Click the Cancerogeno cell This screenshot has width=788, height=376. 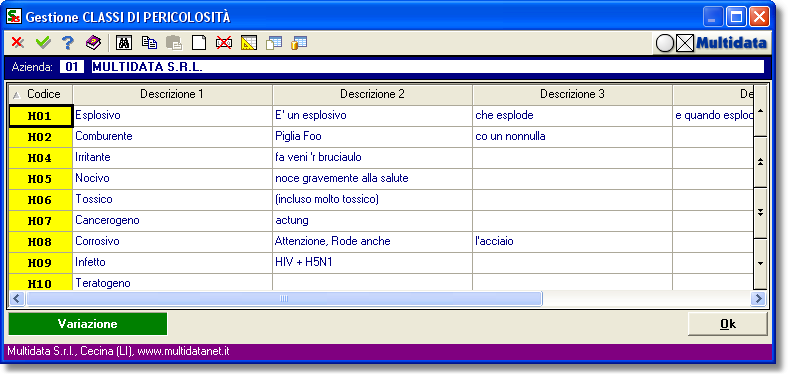(x=172, y=221)
